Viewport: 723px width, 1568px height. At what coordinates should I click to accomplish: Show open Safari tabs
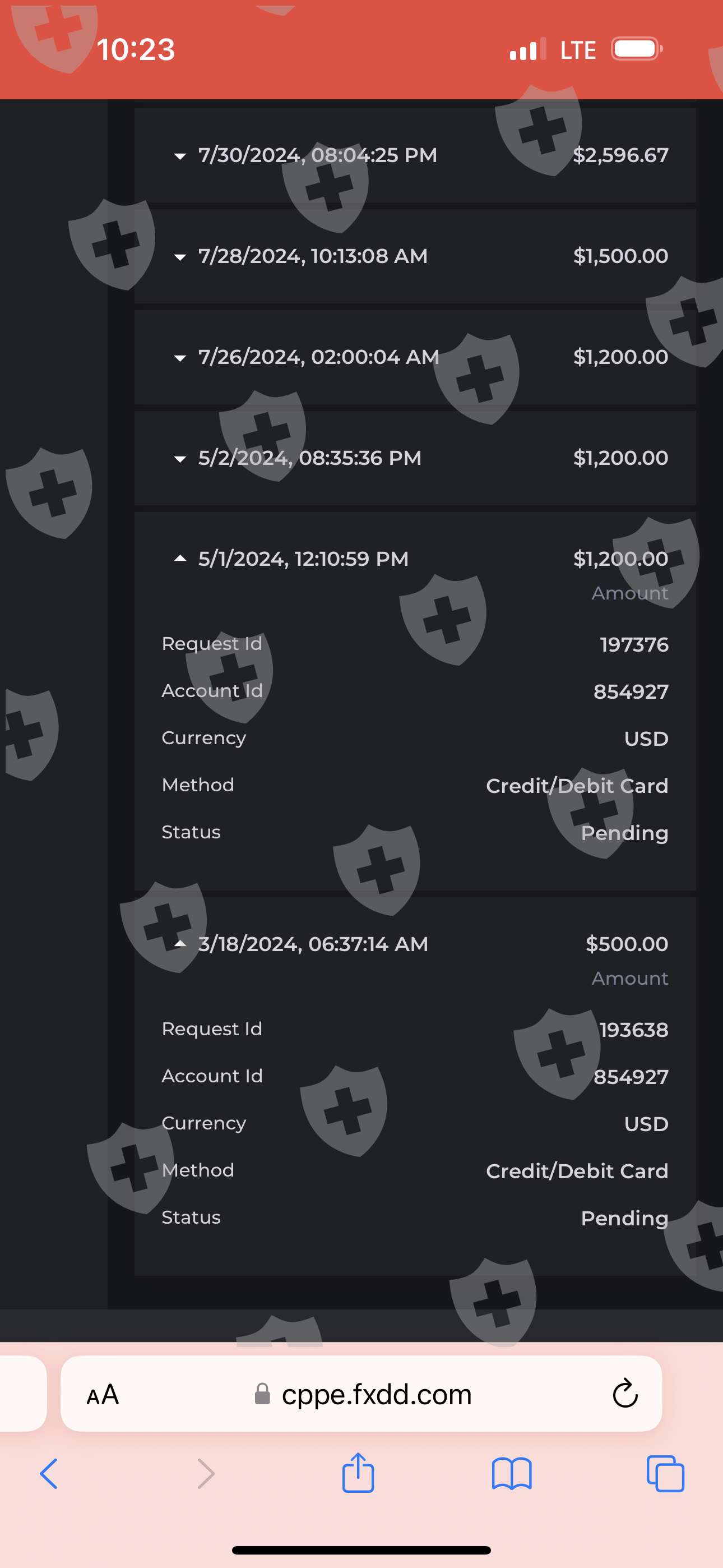click(x=665, y=1474)
